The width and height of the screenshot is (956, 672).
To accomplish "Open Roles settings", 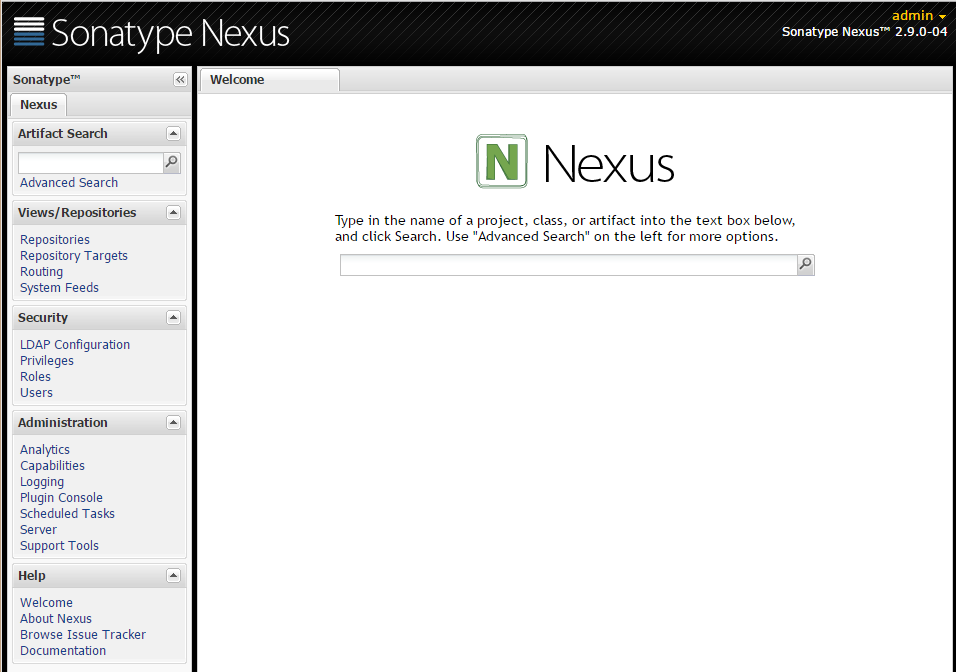I will [35, 377].
